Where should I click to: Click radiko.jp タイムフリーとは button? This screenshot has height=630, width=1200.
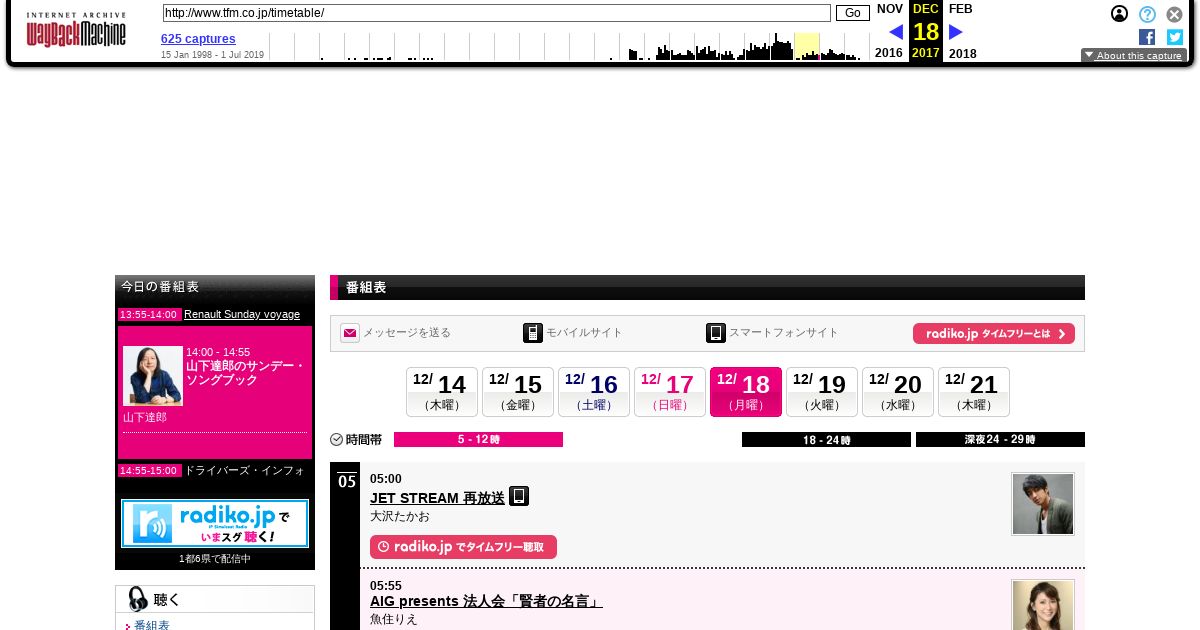click(994, 334)
